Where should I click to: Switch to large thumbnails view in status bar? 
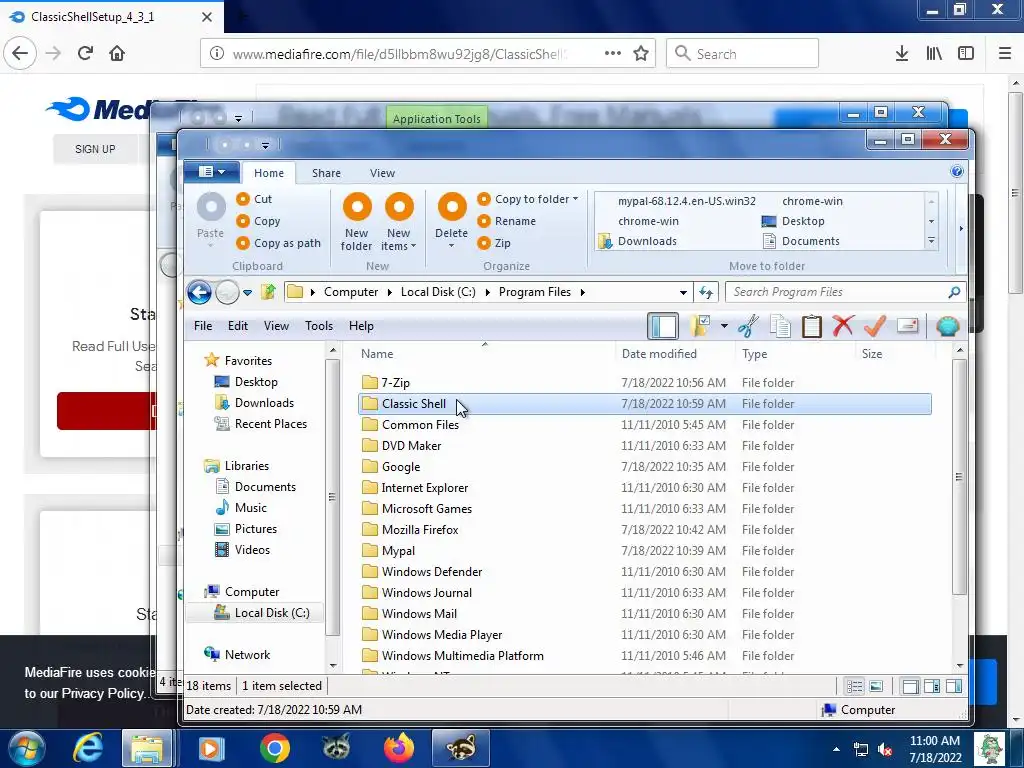click(876, 686)
